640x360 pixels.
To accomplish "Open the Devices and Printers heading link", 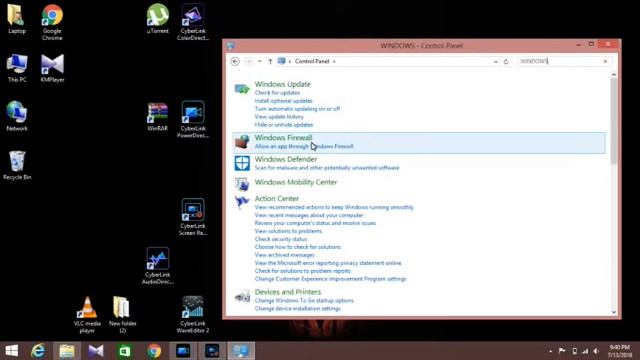I will tap(288, 292).
